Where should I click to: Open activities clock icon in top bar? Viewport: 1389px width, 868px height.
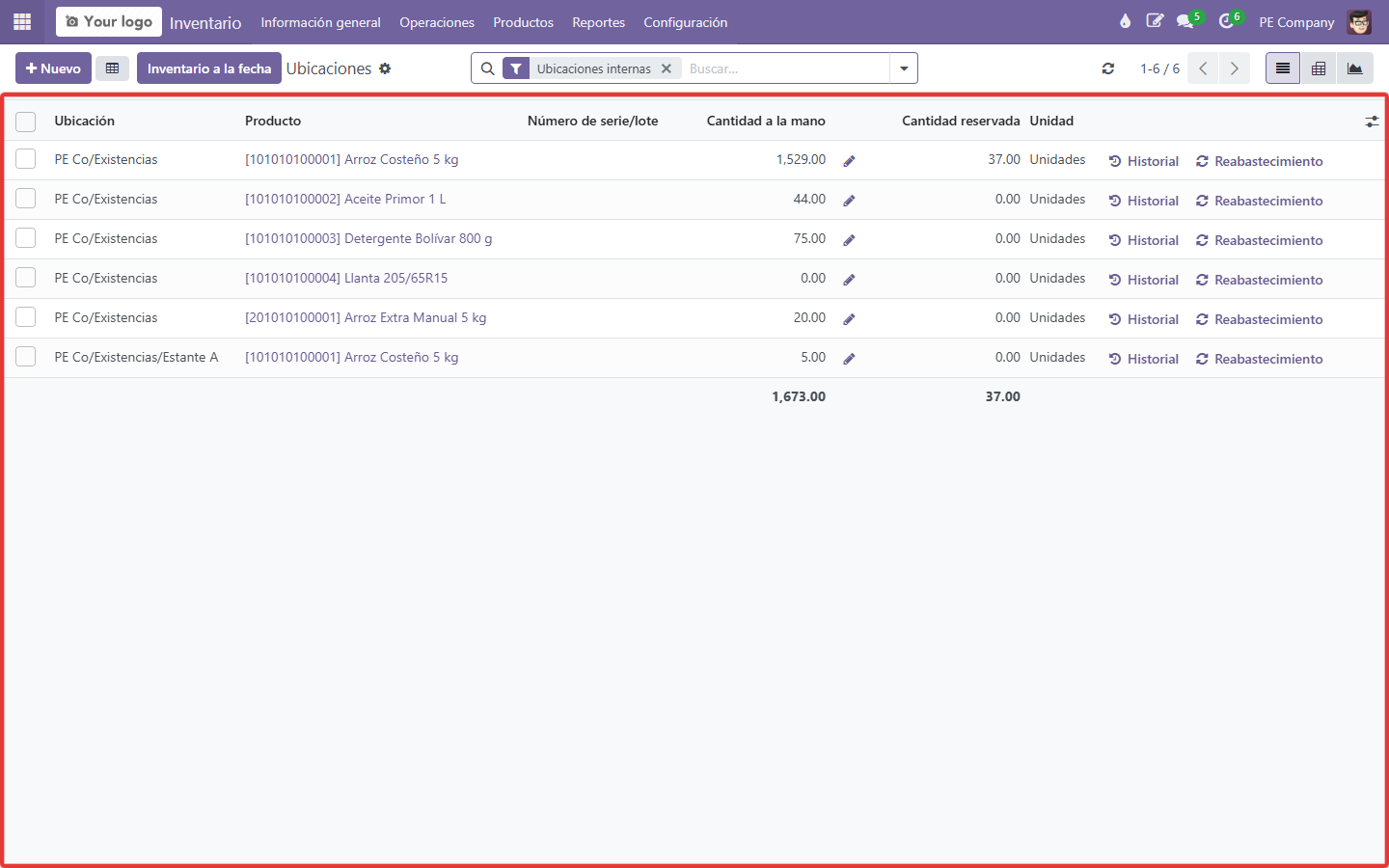coord(1226,21)
